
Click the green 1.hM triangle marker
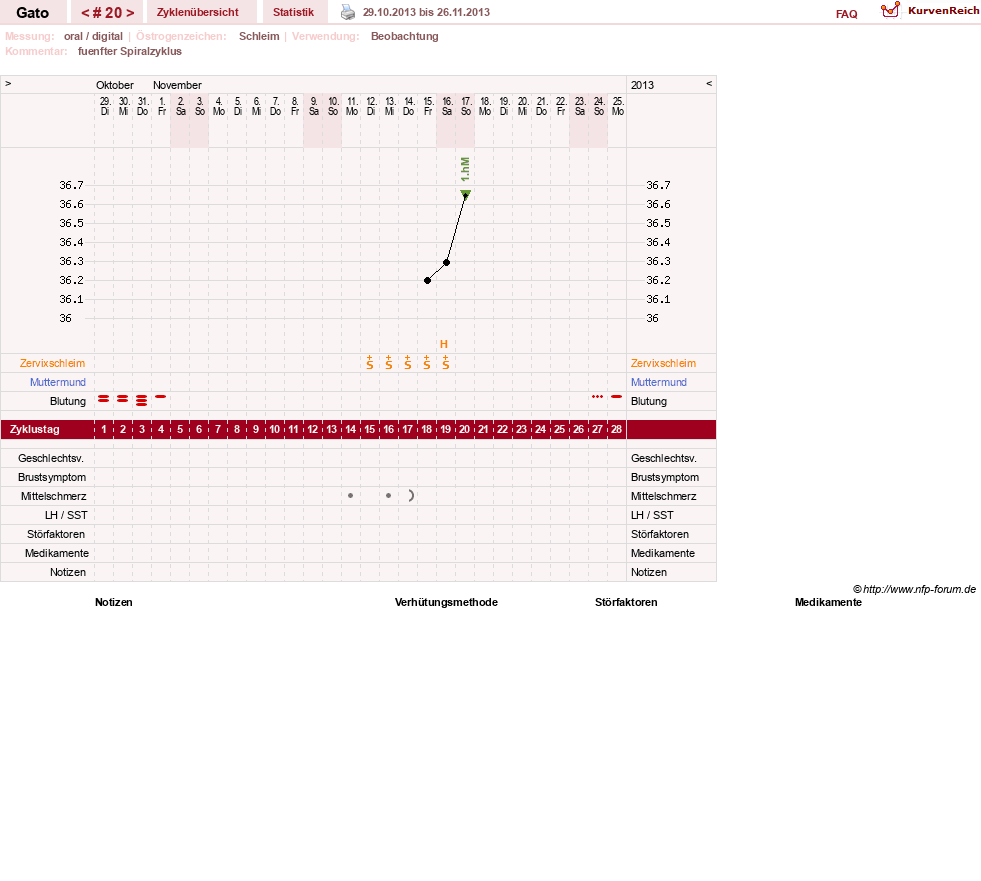click(x=465, y=194)
